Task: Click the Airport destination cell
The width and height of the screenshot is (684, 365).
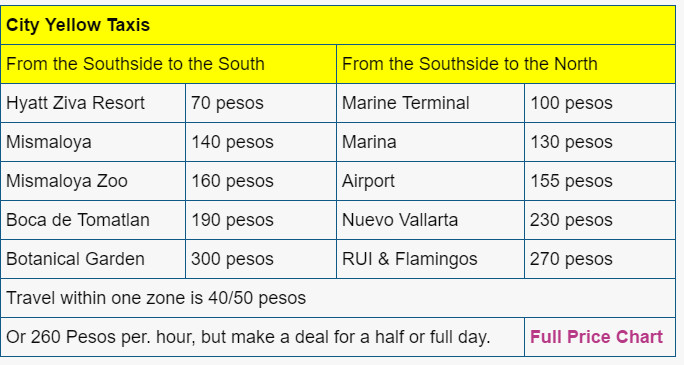Action: pos(430,181)
